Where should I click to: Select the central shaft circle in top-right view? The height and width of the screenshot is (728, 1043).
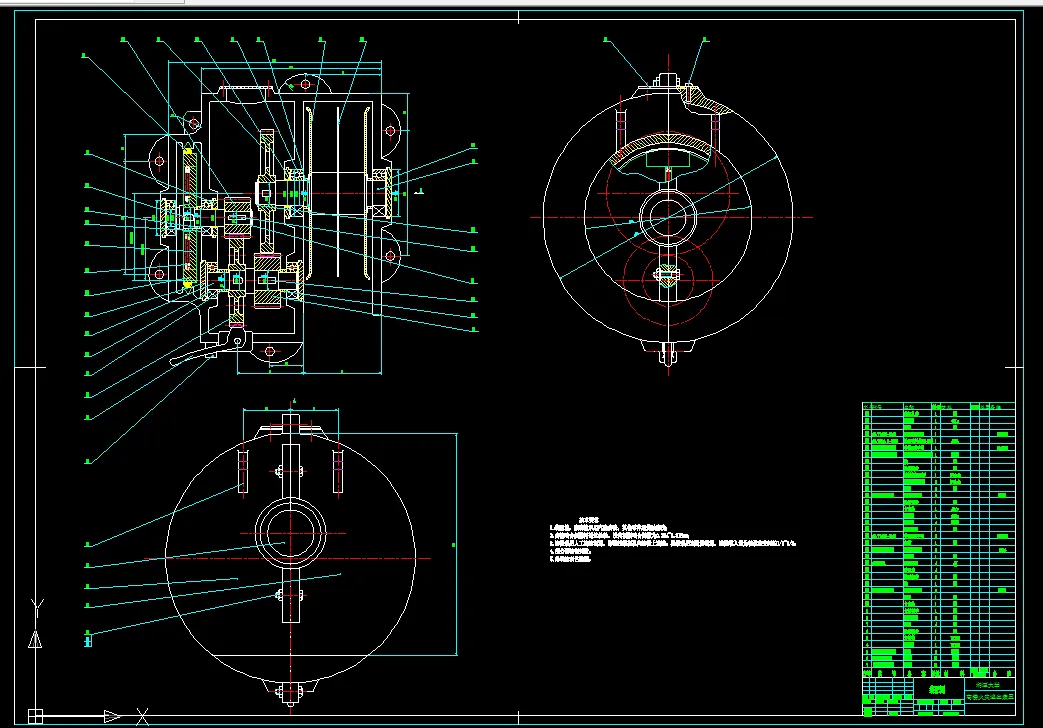coord(668,217)
